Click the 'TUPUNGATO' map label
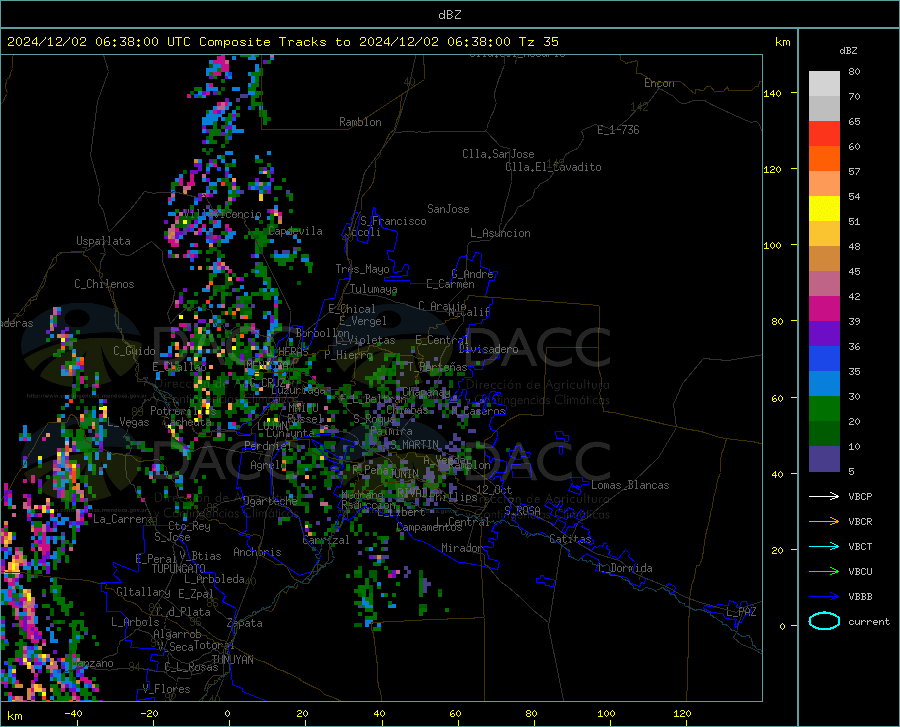Viewport: 900px width, 727px height. (x=179, y=569)
